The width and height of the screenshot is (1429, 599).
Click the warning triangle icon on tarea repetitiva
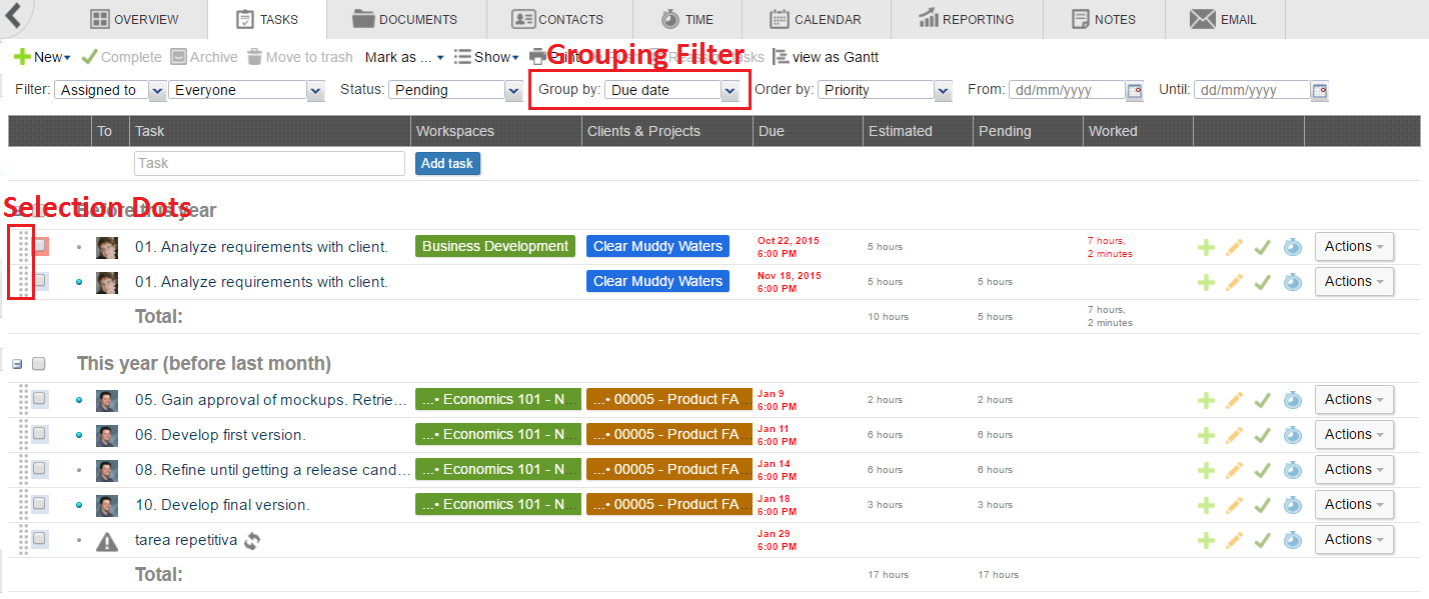[107, 541]
